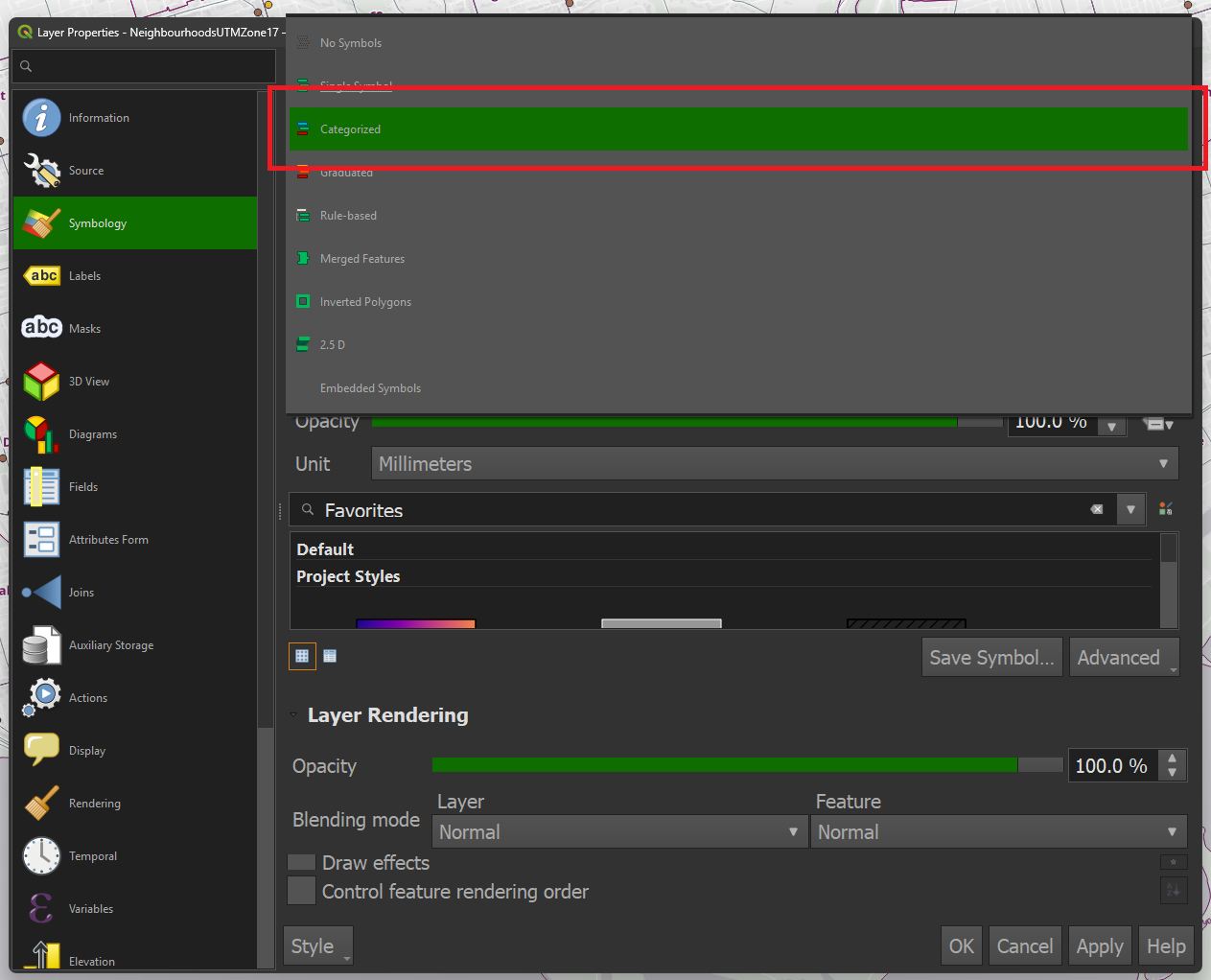Screen dimensions: 1211x980
Task: Go to the Diagrams page
Action: click(x=135, y=434)
